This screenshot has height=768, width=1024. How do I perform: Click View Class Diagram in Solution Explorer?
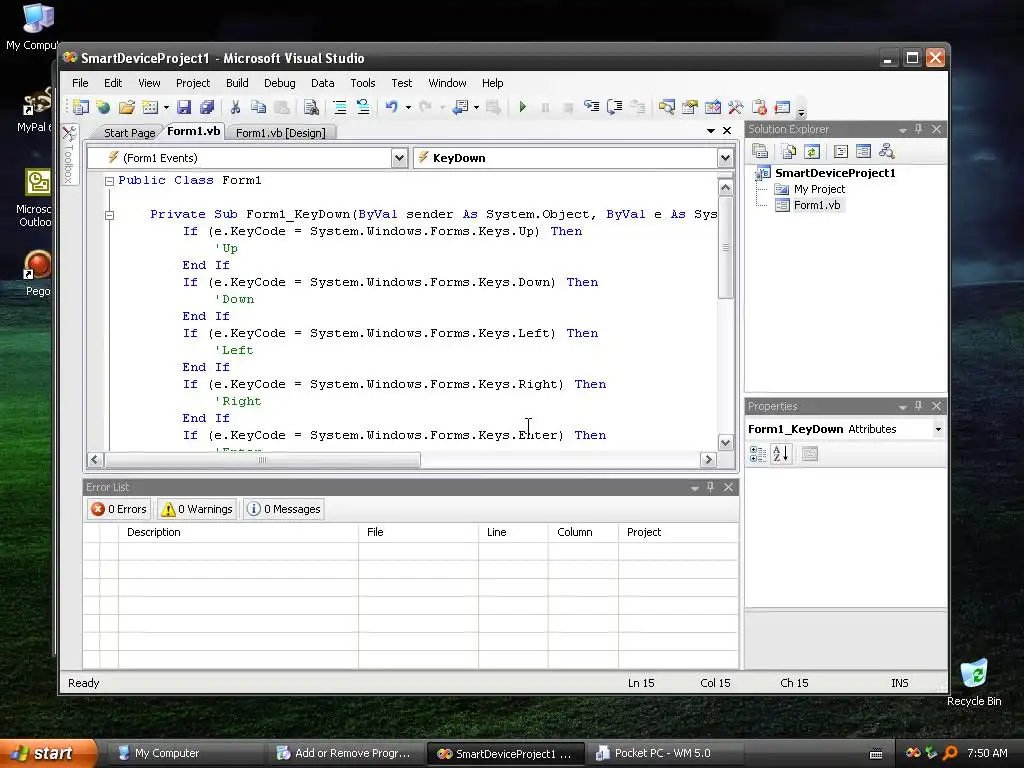coord(886,152)
